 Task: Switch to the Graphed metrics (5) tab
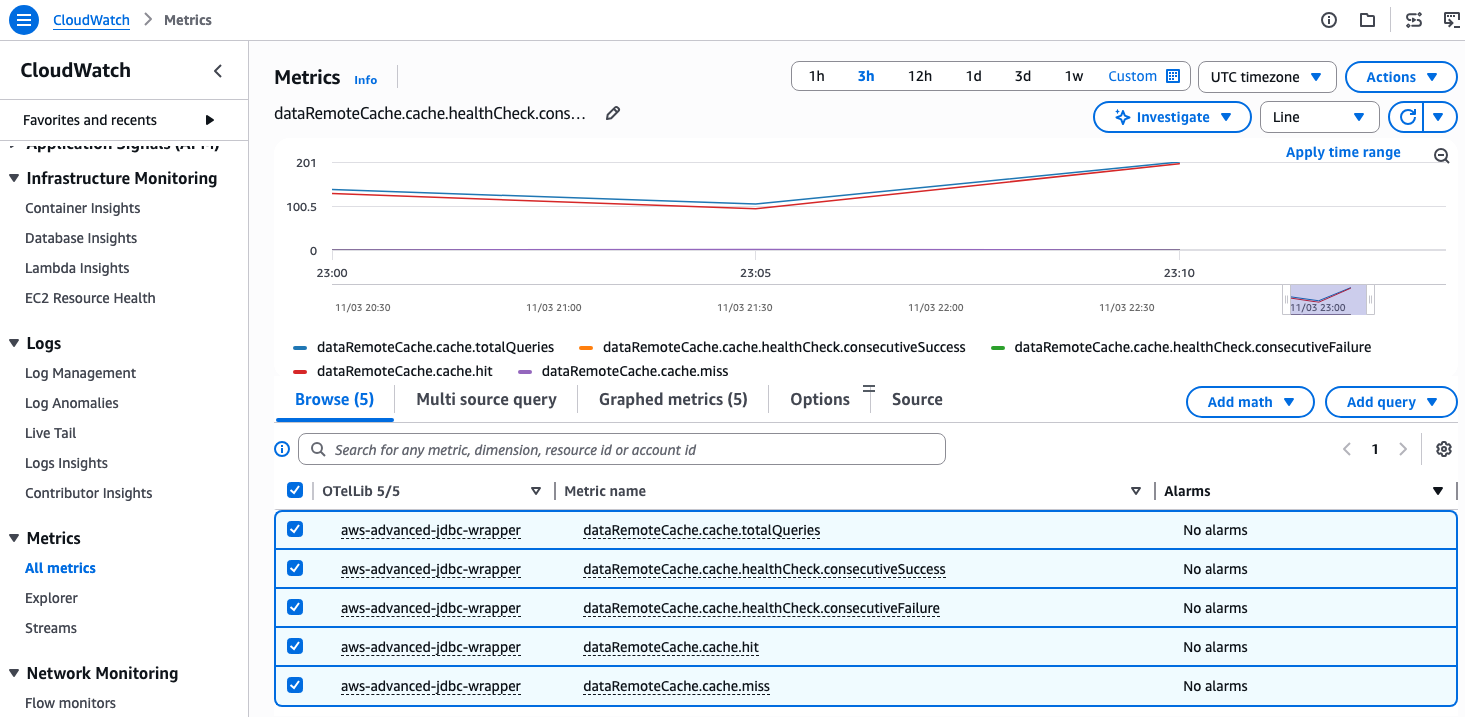(x=673, y=399)
